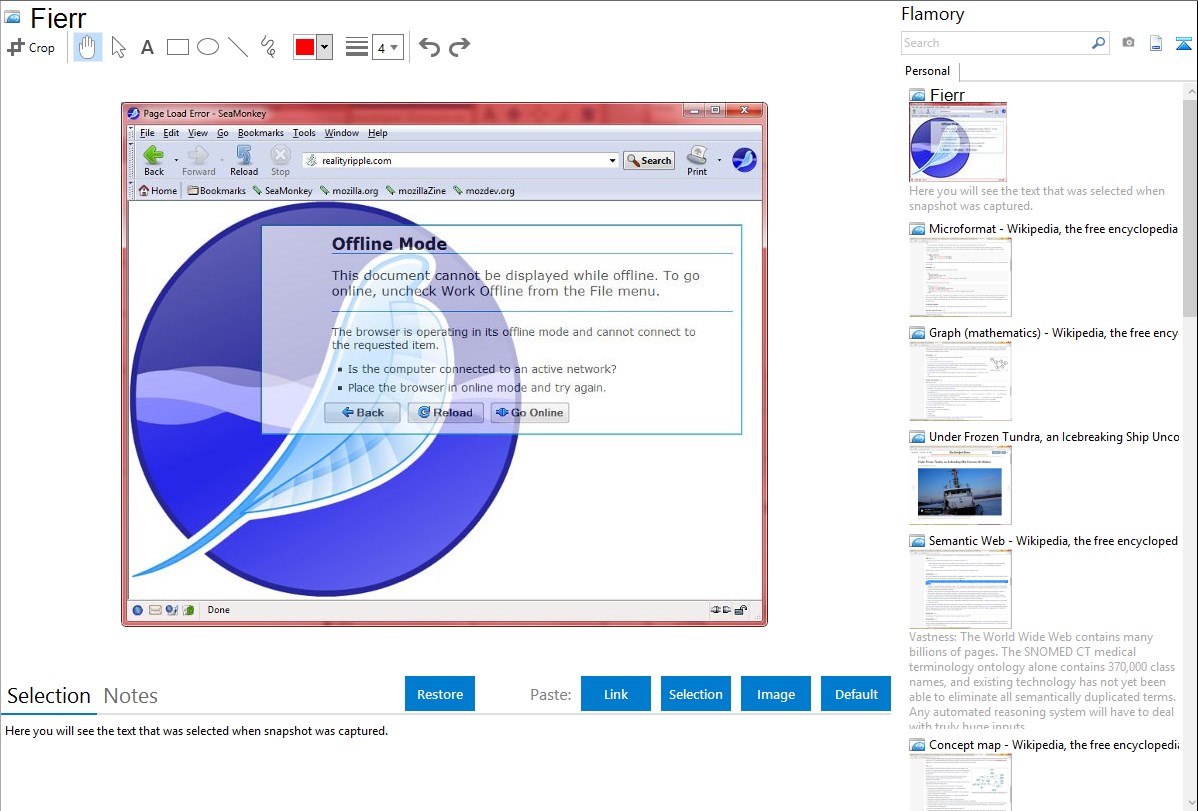The width and height of the screenshot is (1198, 811).
Task: Click the Paste Selection button
Action: click(x=695, y=694)
